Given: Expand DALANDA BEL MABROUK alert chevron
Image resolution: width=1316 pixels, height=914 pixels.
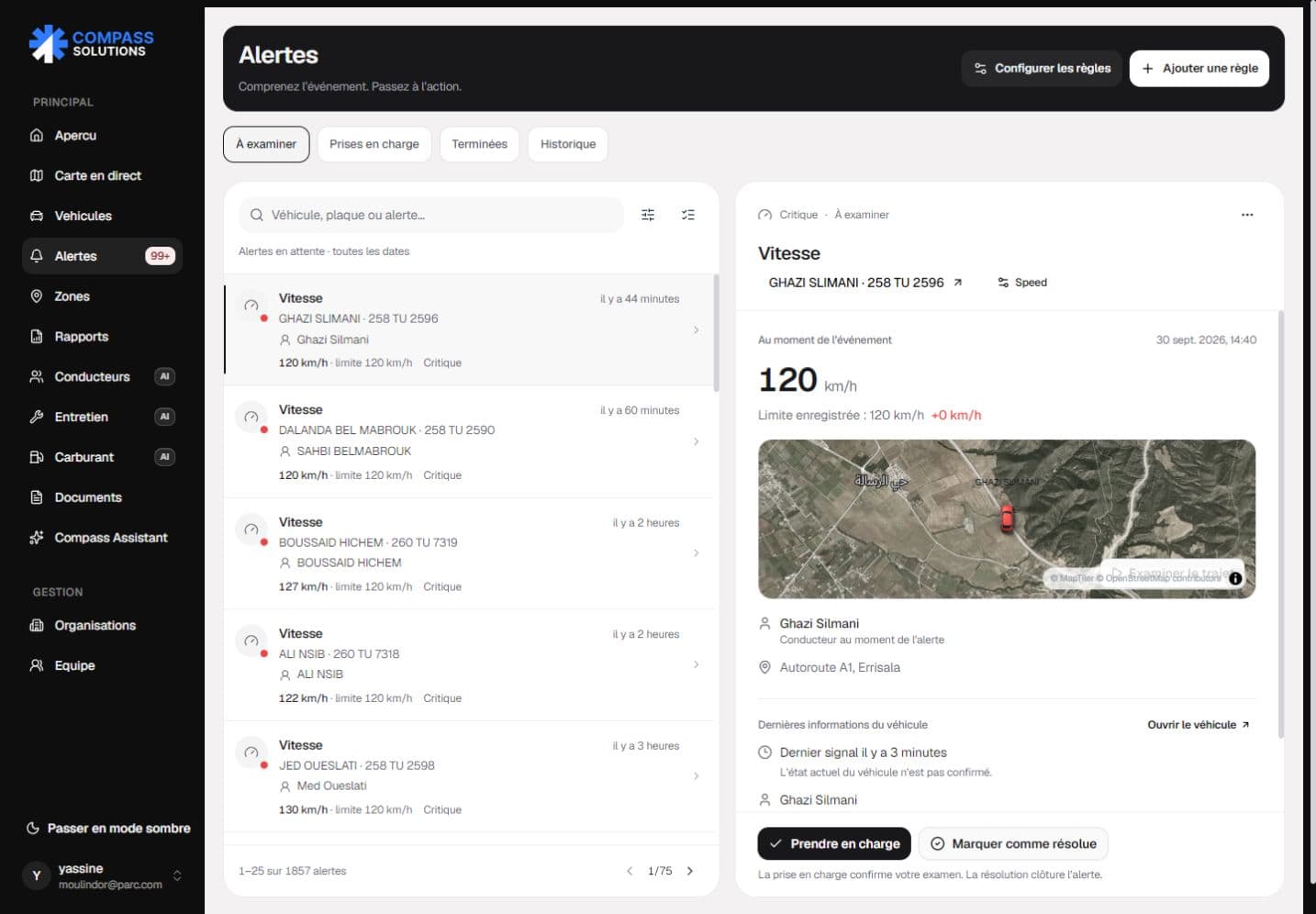Looking at the screenshot, I should [697, 441].
